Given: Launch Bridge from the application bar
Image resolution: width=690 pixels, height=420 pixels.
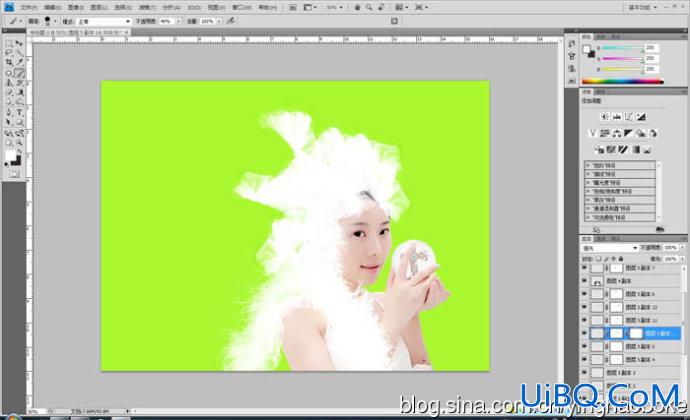Looking at the screenshot, I should coord(293,7).
